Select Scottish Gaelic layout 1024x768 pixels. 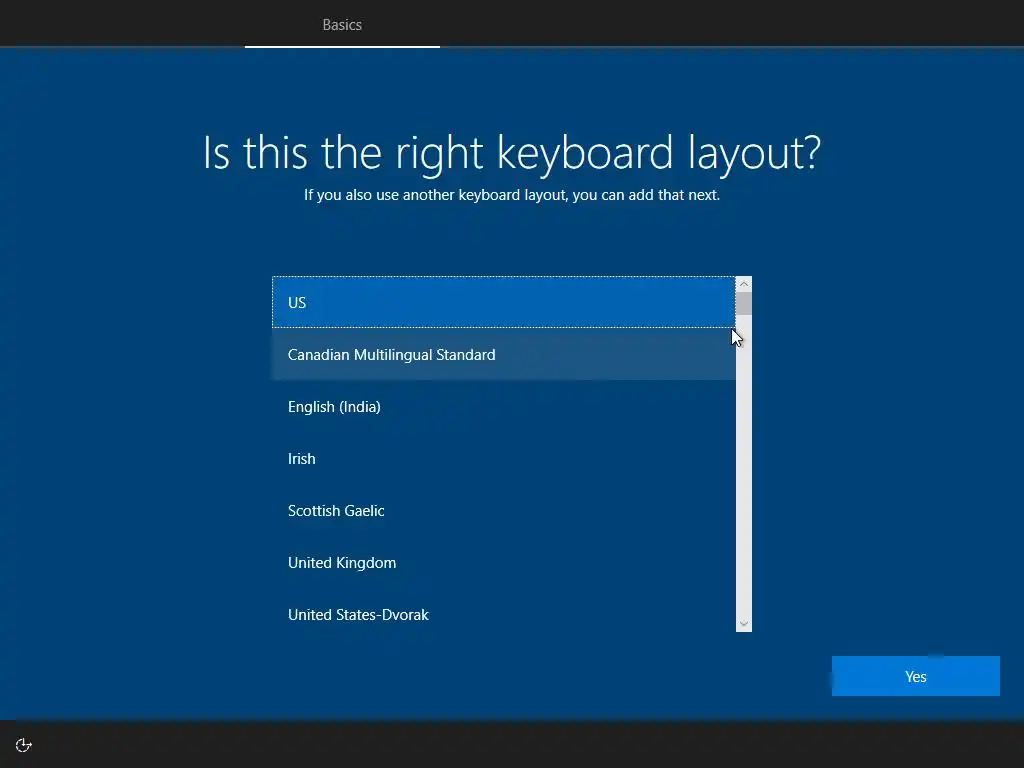pos(504,511)
